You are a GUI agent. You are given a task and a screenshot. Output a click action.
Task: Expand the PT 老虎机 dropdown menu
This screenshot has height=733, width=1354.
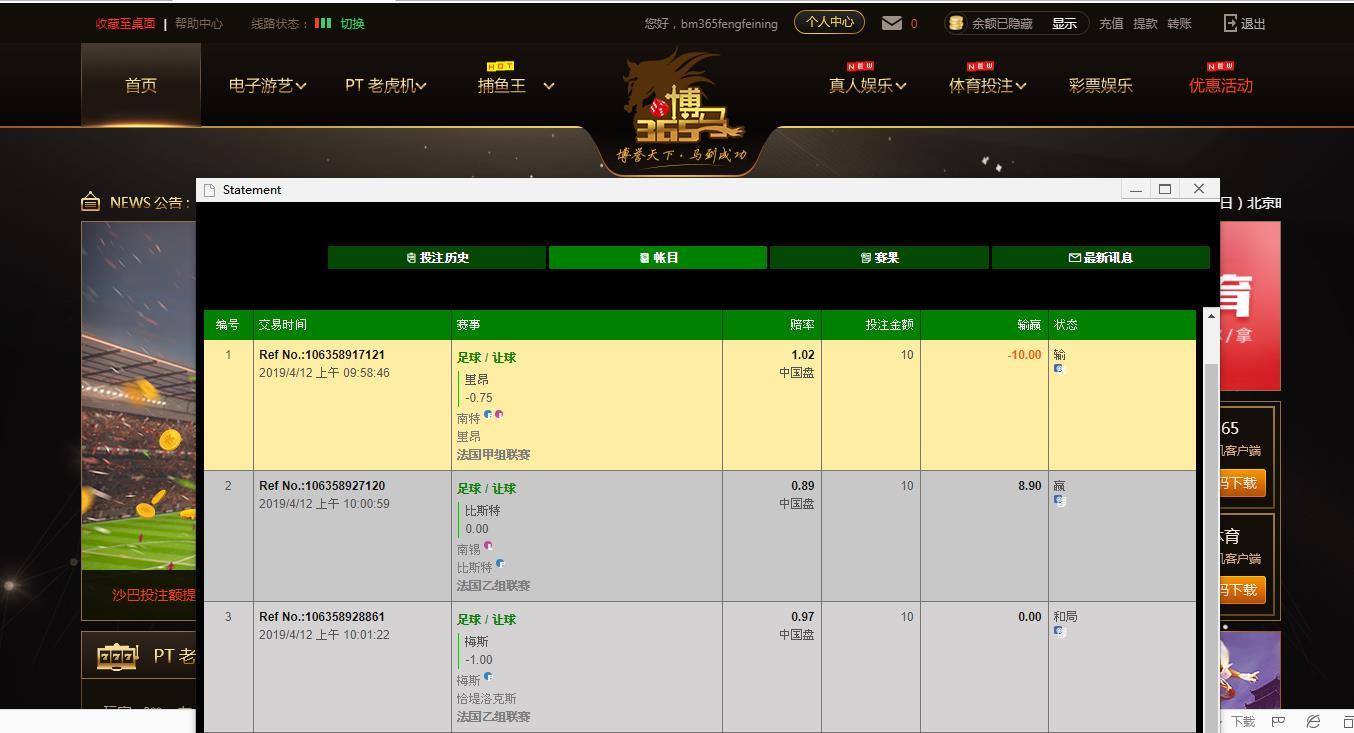click(421, 86)
